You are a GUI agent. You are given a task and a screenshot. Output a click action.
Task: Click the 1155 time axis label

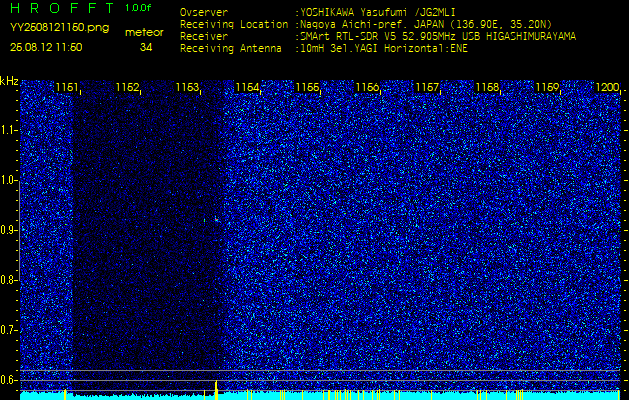307,87
